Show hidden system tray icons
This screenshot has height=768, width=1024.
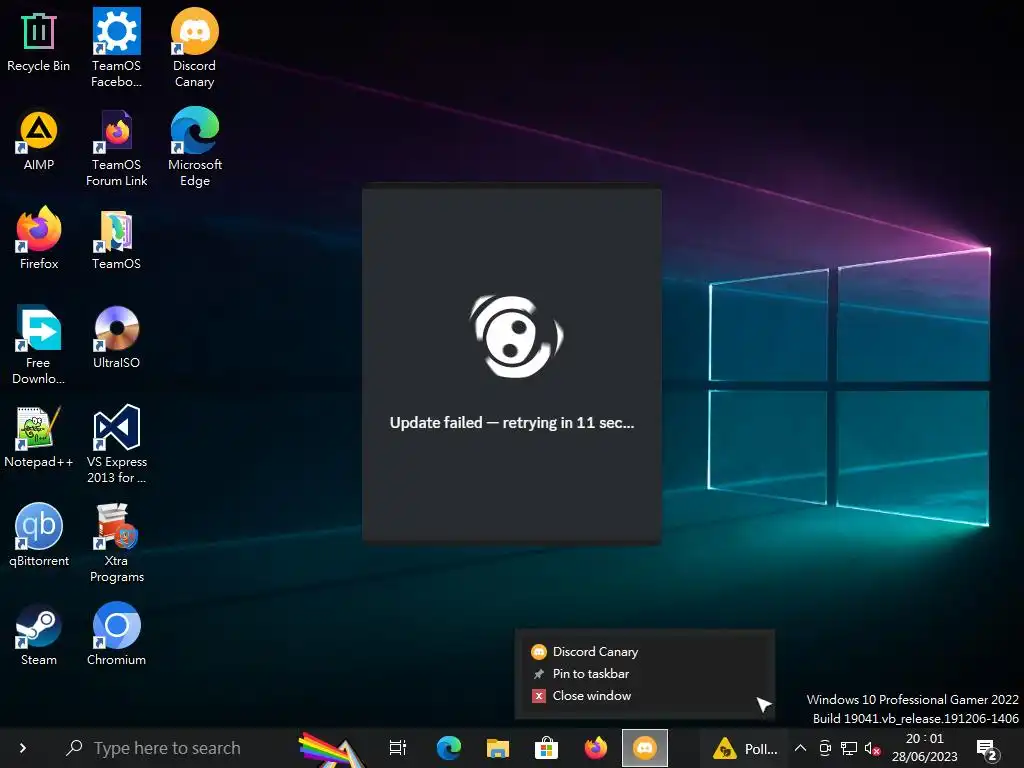coord(800,748)
